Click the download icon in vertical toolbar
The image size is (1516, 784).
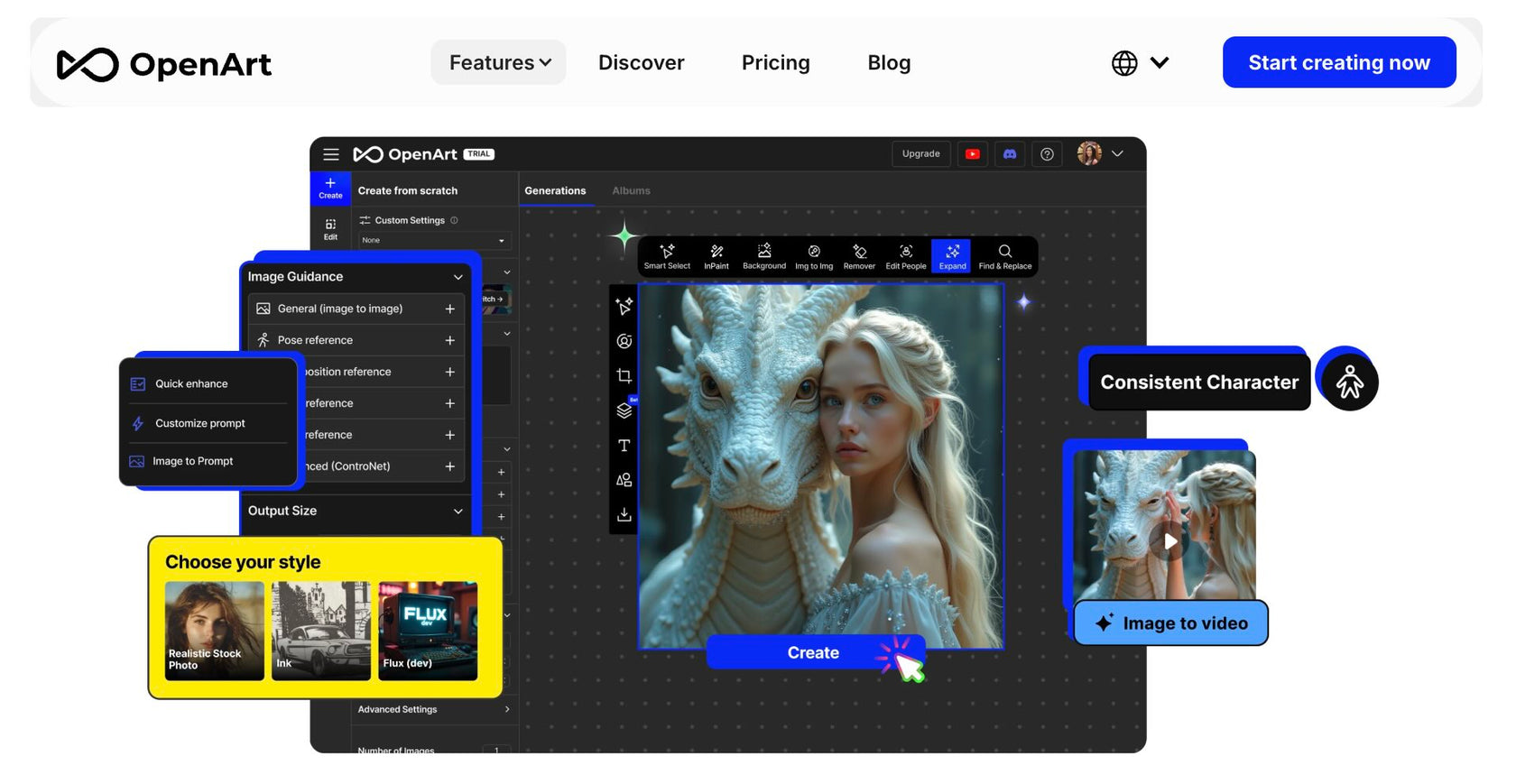[x=624, y=514]
